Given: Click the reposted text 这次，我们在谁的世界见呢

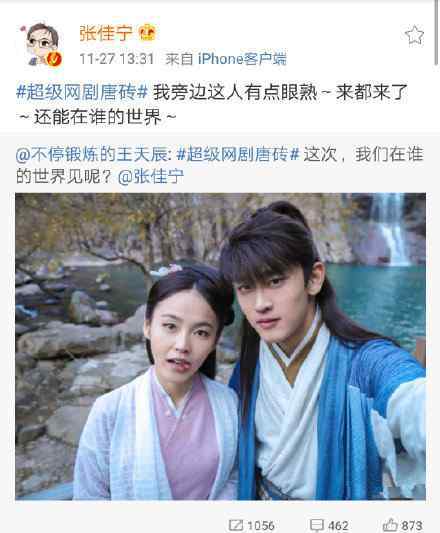Looking at the screenshot, I should pyautogui.click(x=220, y=166).
